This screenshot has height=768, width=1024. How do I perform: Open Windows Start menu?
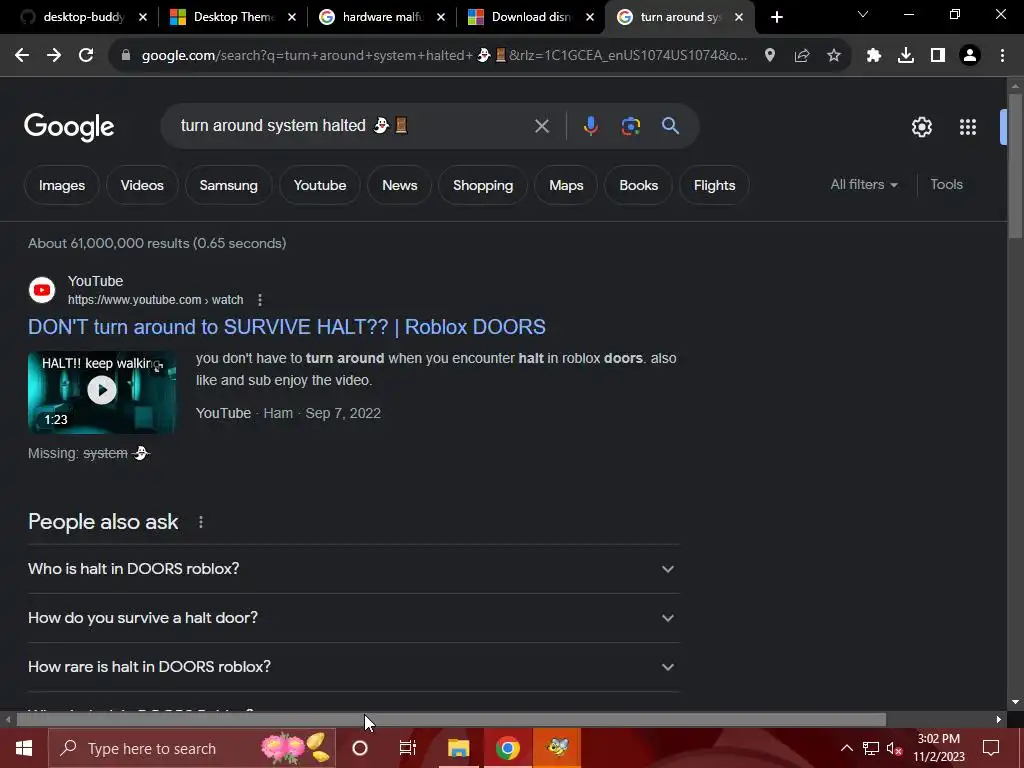[24, 748]
